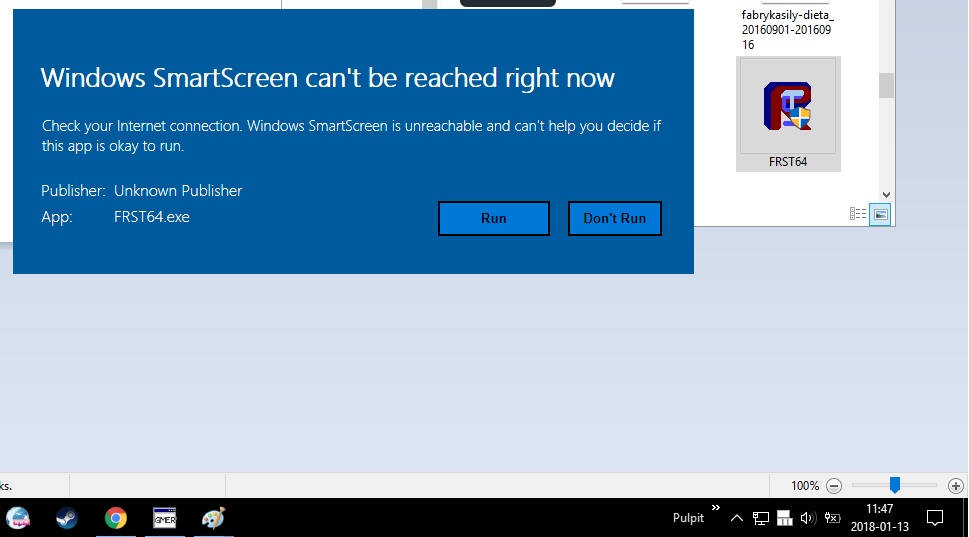Click the Run button in SmartScreen dialog
The image size is (969, 537).
(x=493, y=218)
